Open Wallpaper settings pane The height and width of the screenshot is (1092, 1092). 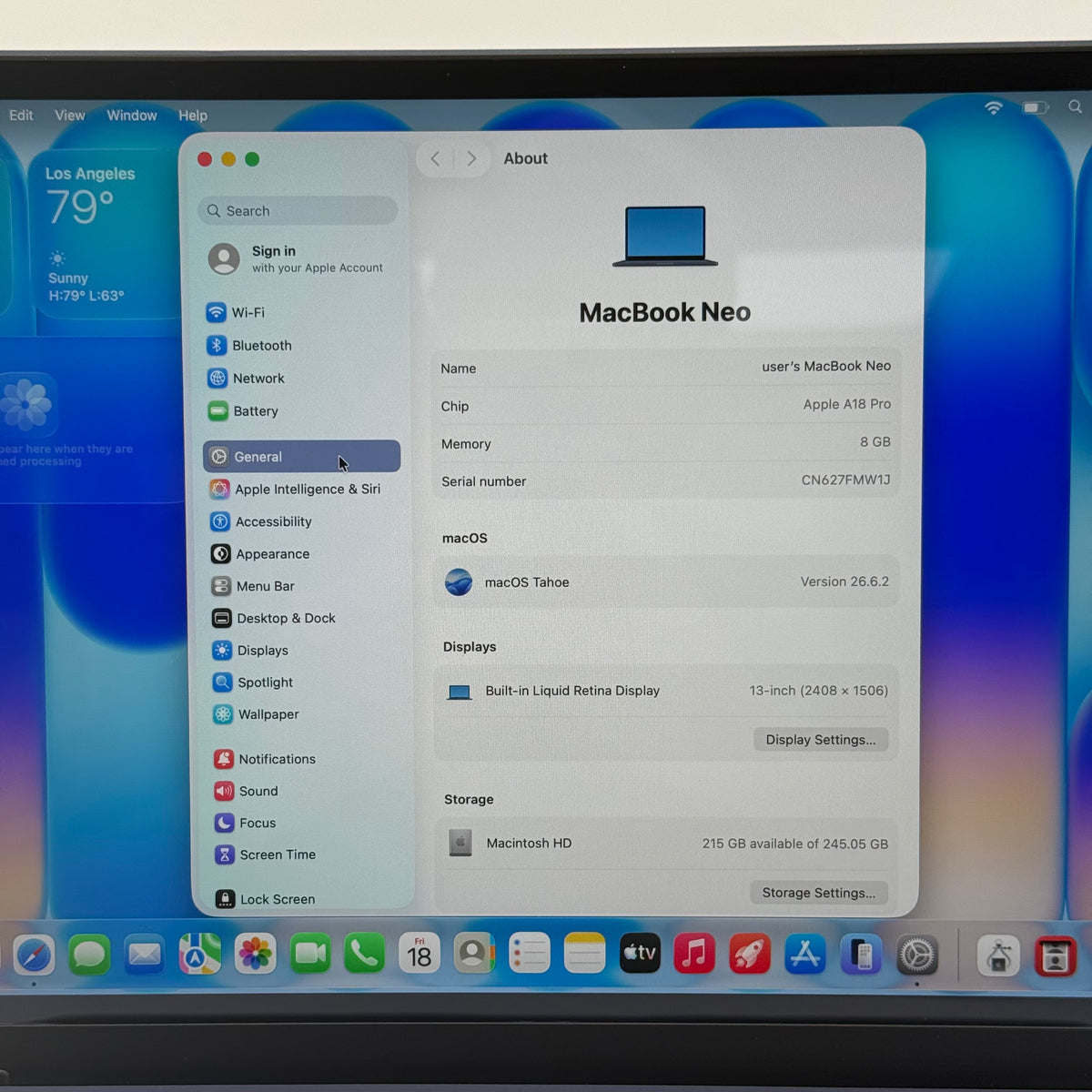pyautogui.click(x=256, y=714)
